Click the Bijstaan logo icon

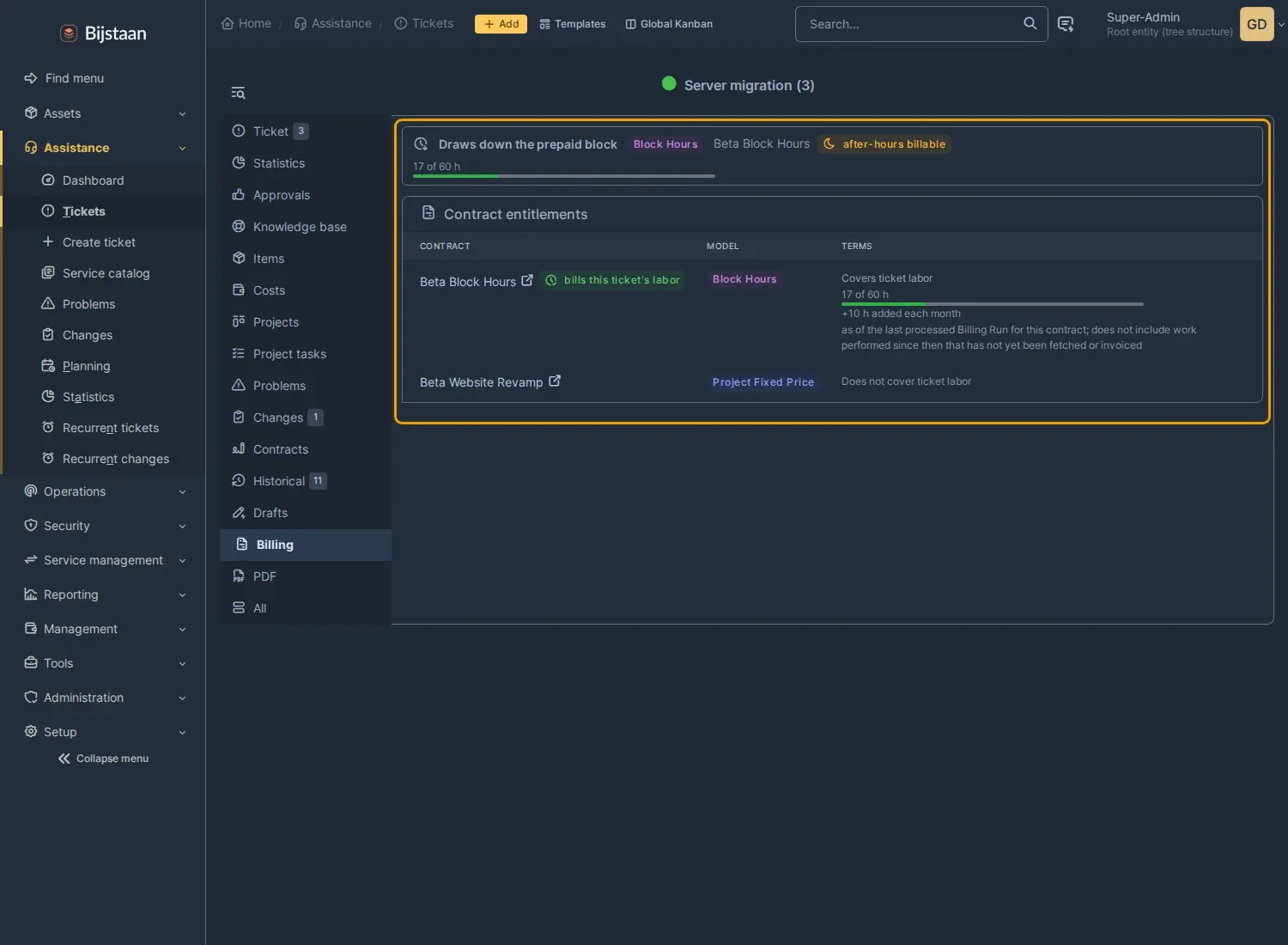(x=69, y=34)
